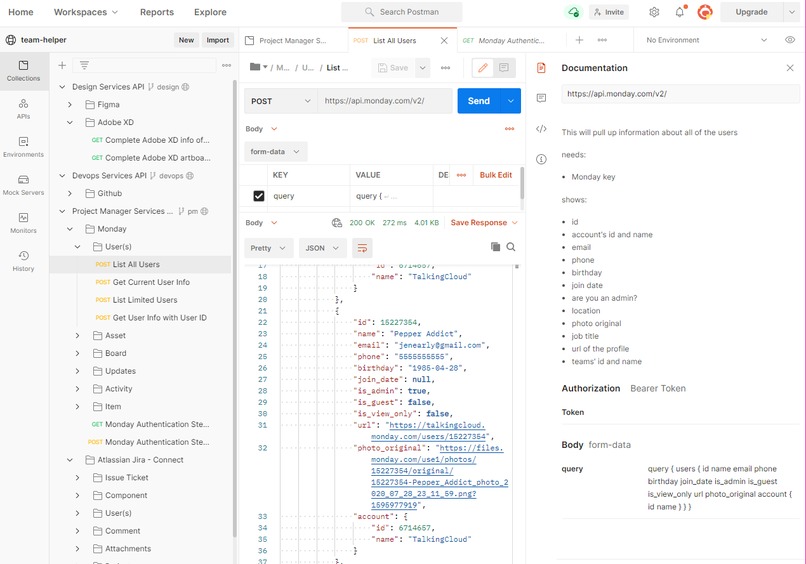Click the Import button

pyautogui.click(x=217, y=40)
